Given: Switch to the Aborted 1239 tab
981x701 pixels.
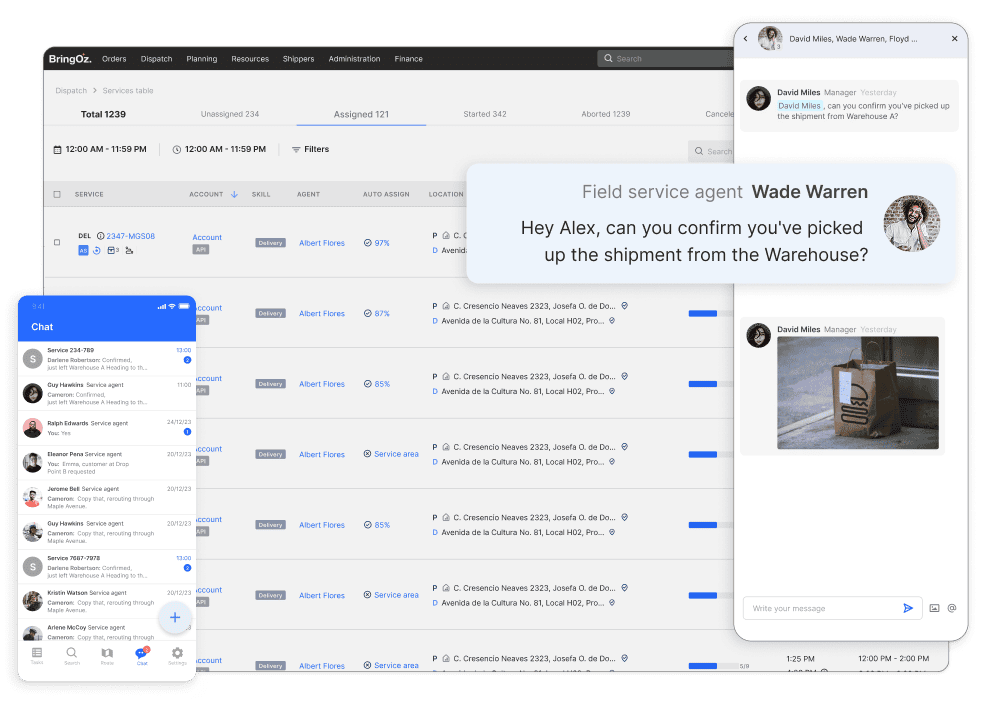Looking at the screenshot, I should 606,115.
